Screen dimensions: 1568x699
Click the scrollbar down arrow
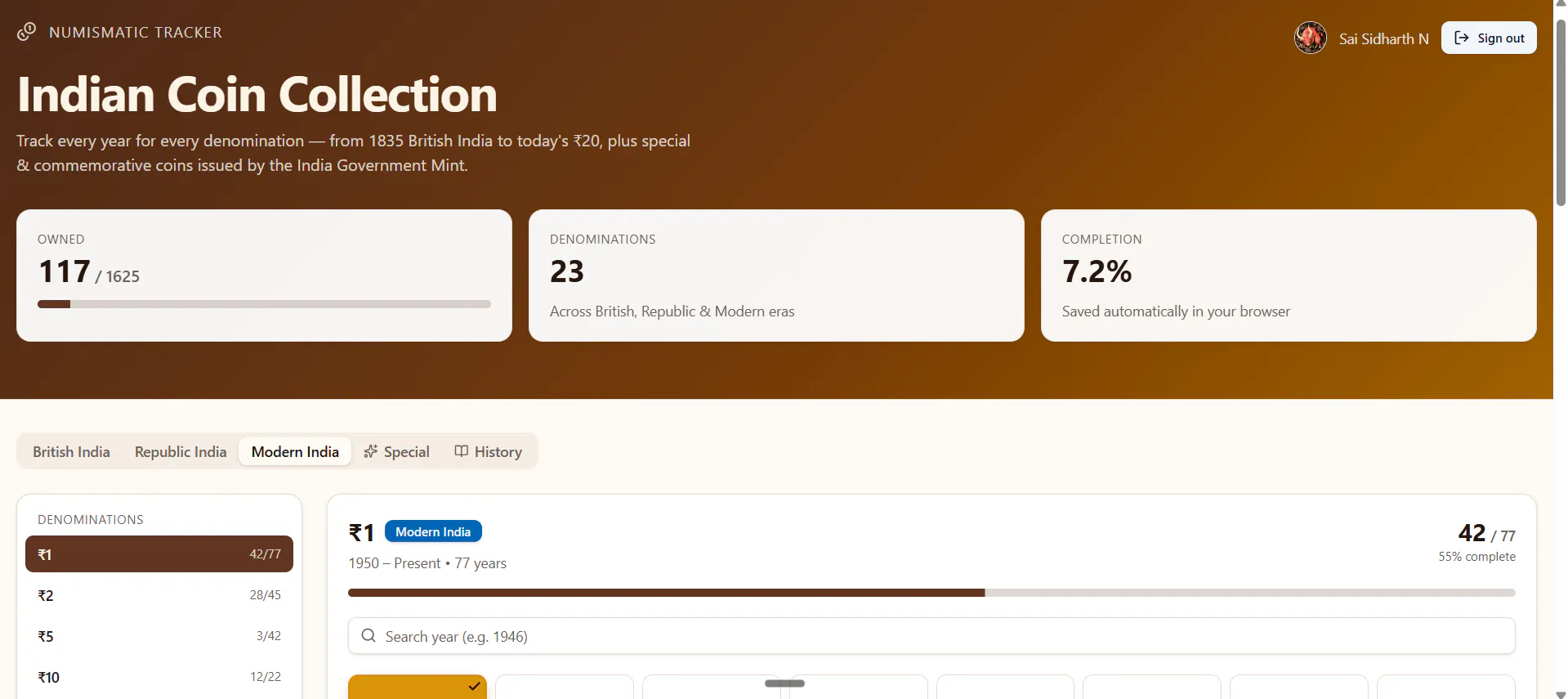click(1561, 694)
